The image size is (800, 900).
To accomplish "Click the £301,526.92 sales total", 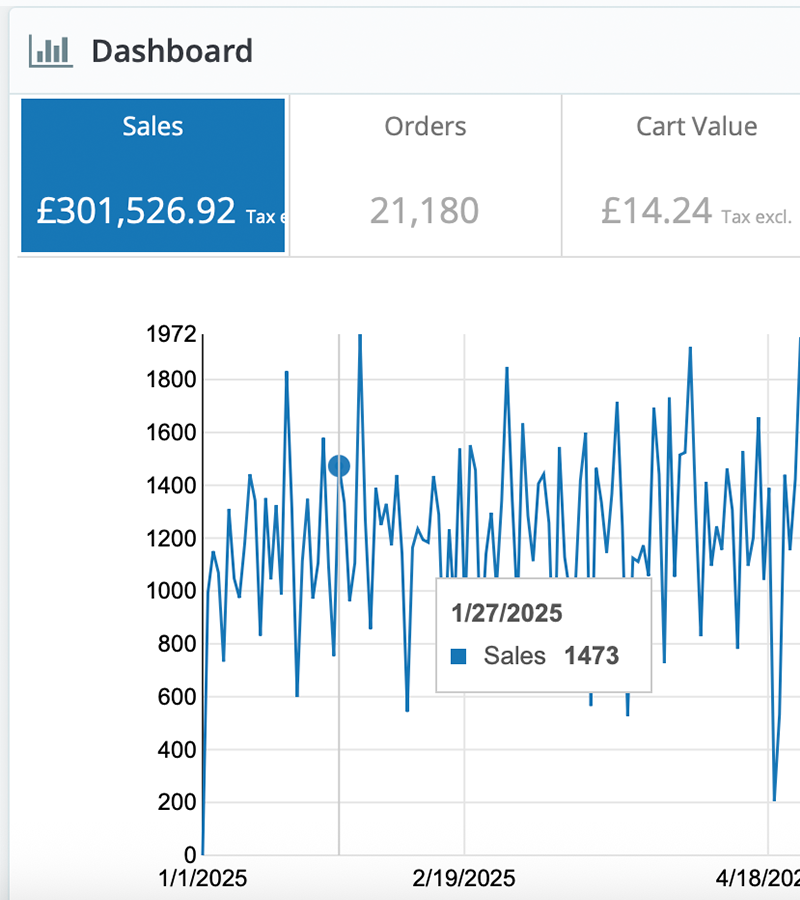I will click(136, 210).
